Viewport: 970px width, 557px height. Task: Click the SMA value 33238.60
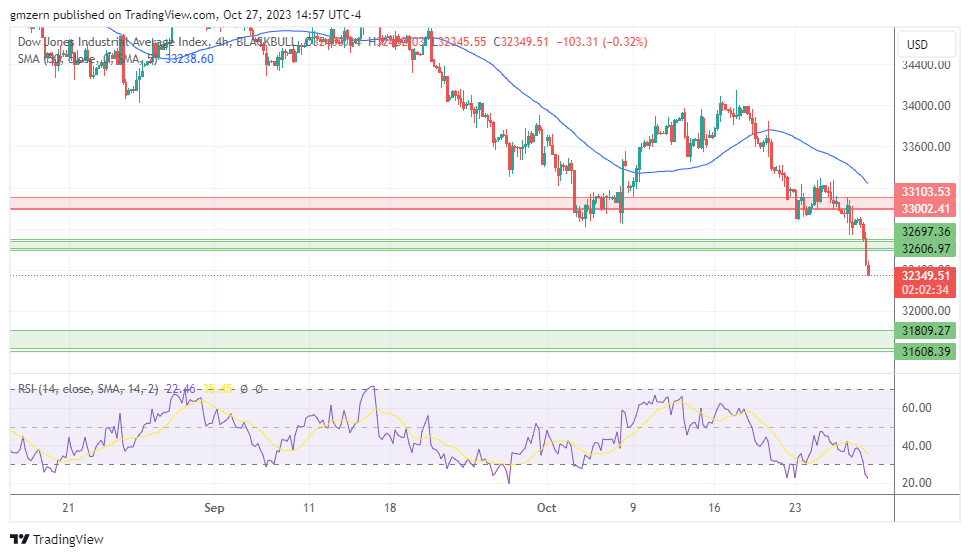click(189, 59)
